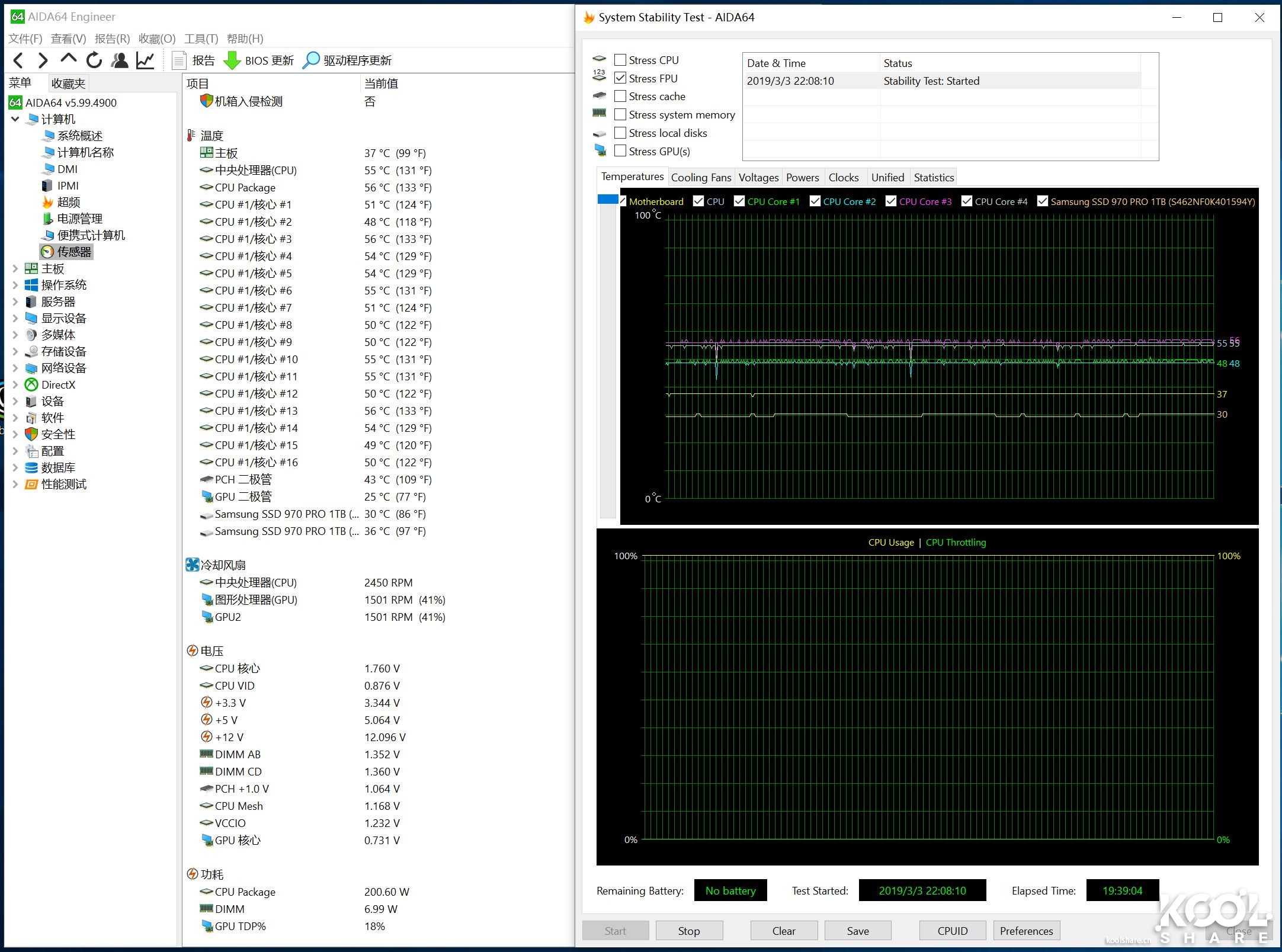This screenshot has height=952, width=1282.
Task: Expand the 主板 tree node
Action: [16, 268]
